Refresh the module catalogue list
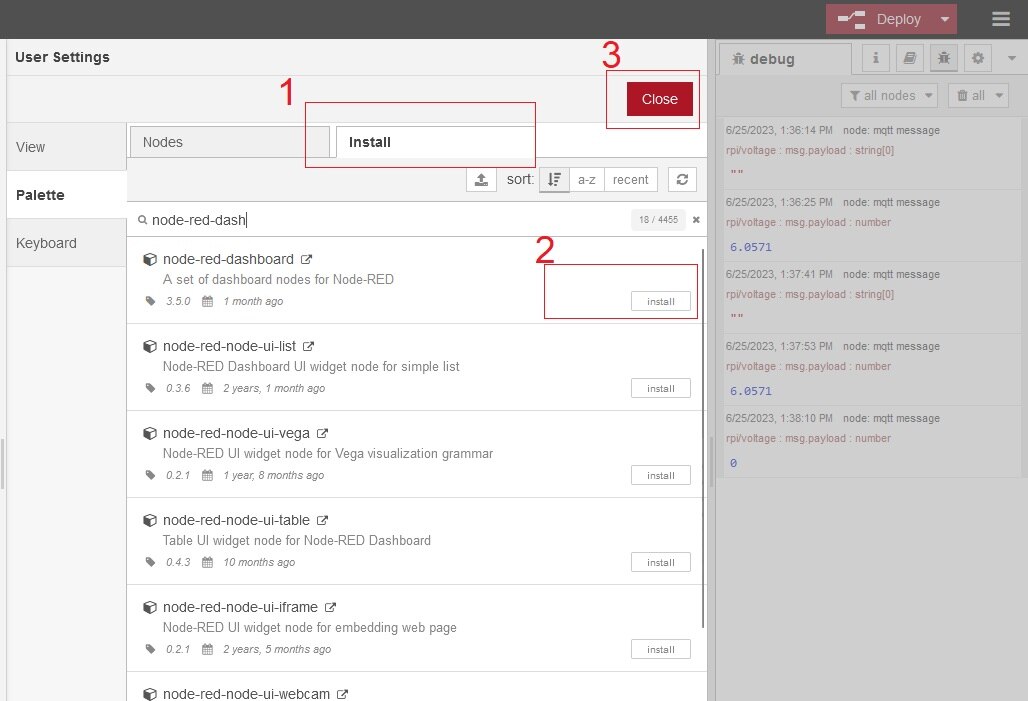 [x=682, y=180]
